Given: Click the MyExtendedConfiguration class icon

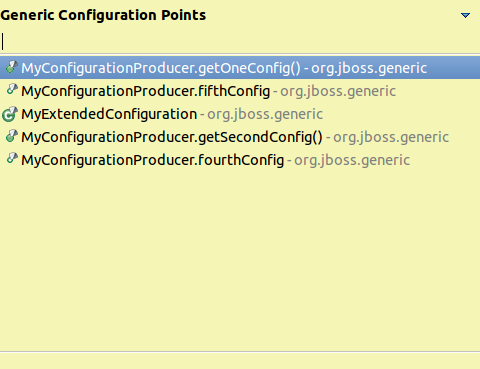Looking at the screenshot, I should (10, 114).
